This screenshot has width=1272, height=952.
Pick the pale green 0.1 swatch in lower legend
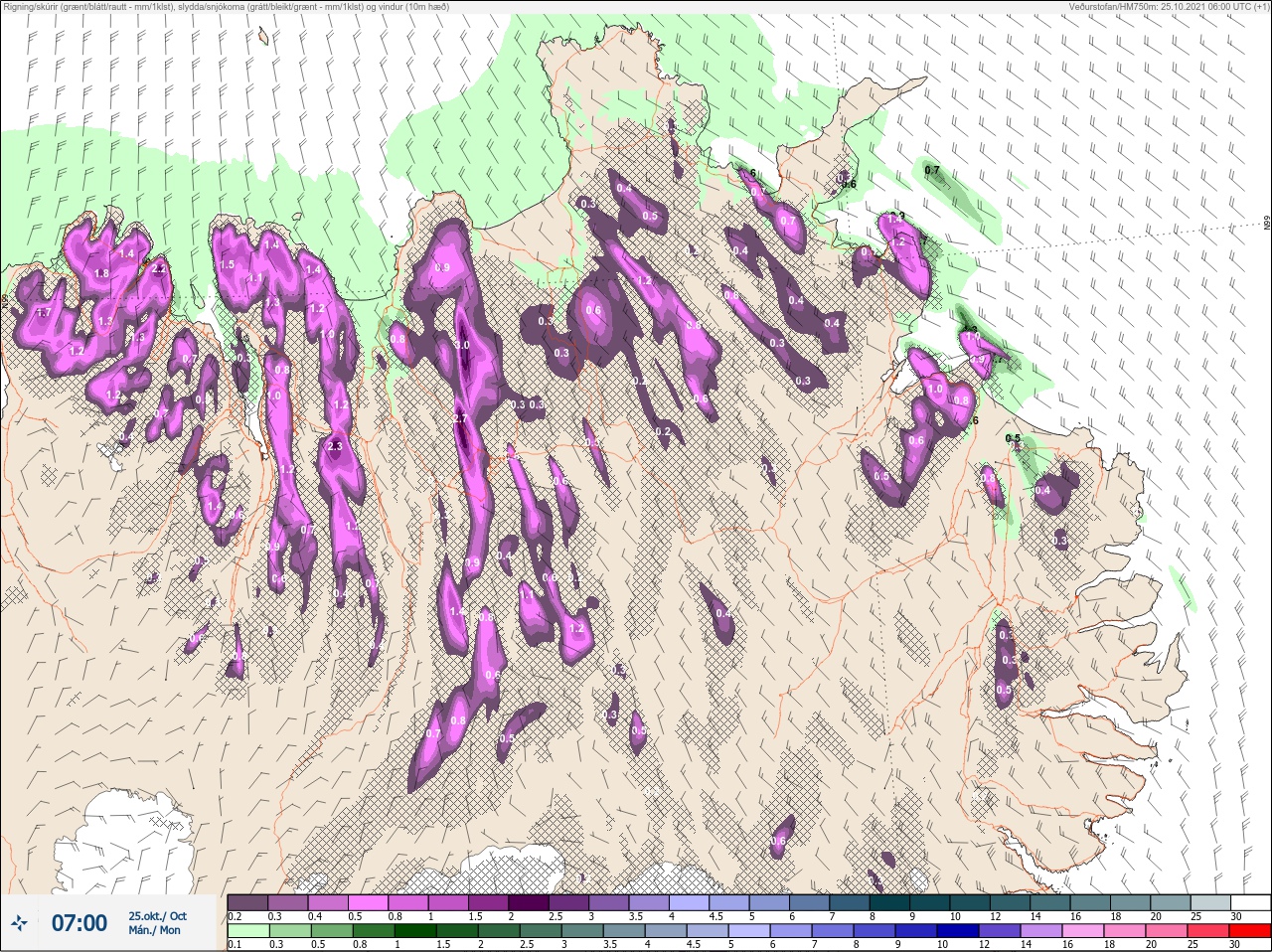coord(247,931)
